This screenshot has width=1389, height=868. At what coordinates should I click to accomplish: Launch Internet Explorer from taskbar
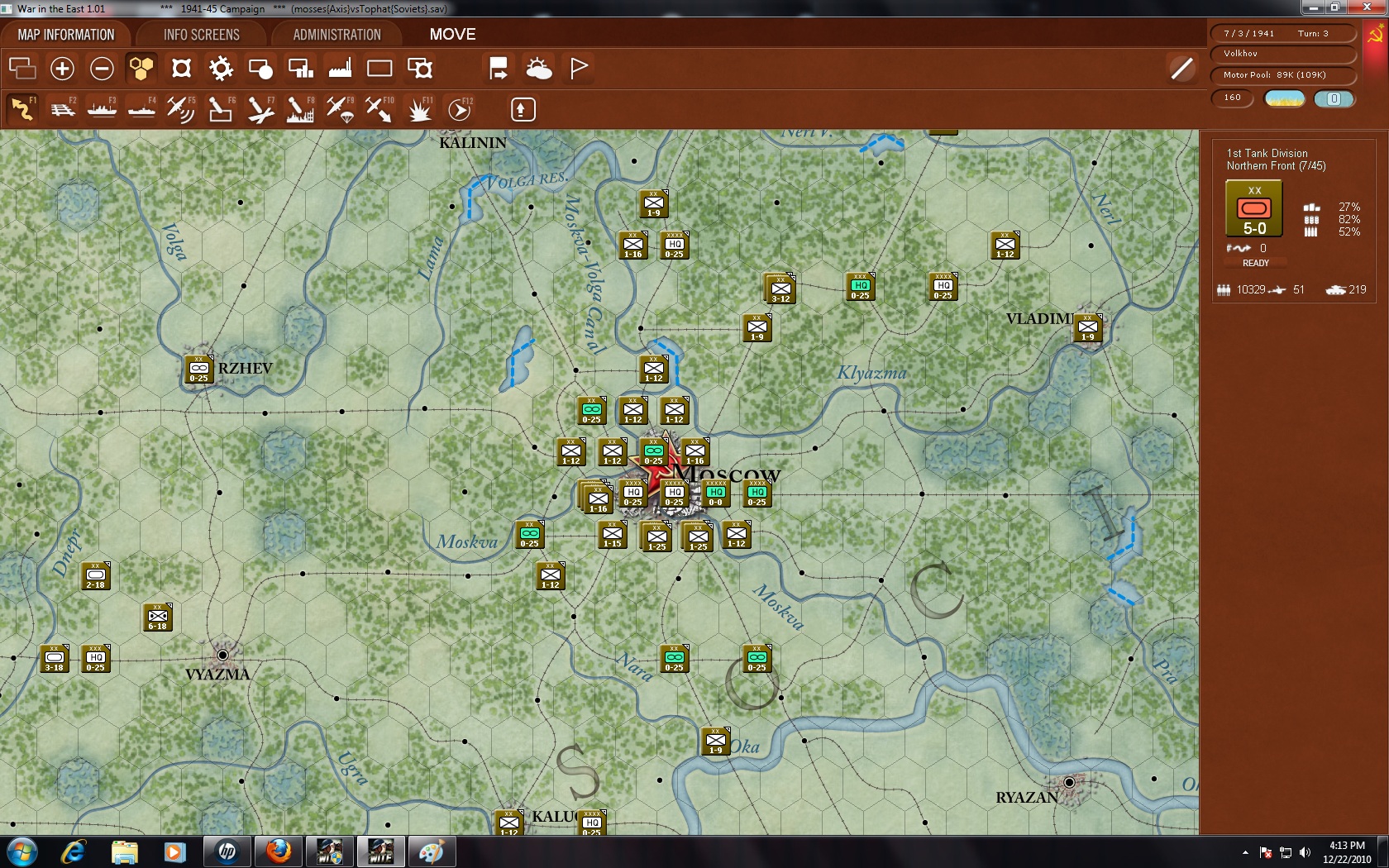click(x=74, y=852)
